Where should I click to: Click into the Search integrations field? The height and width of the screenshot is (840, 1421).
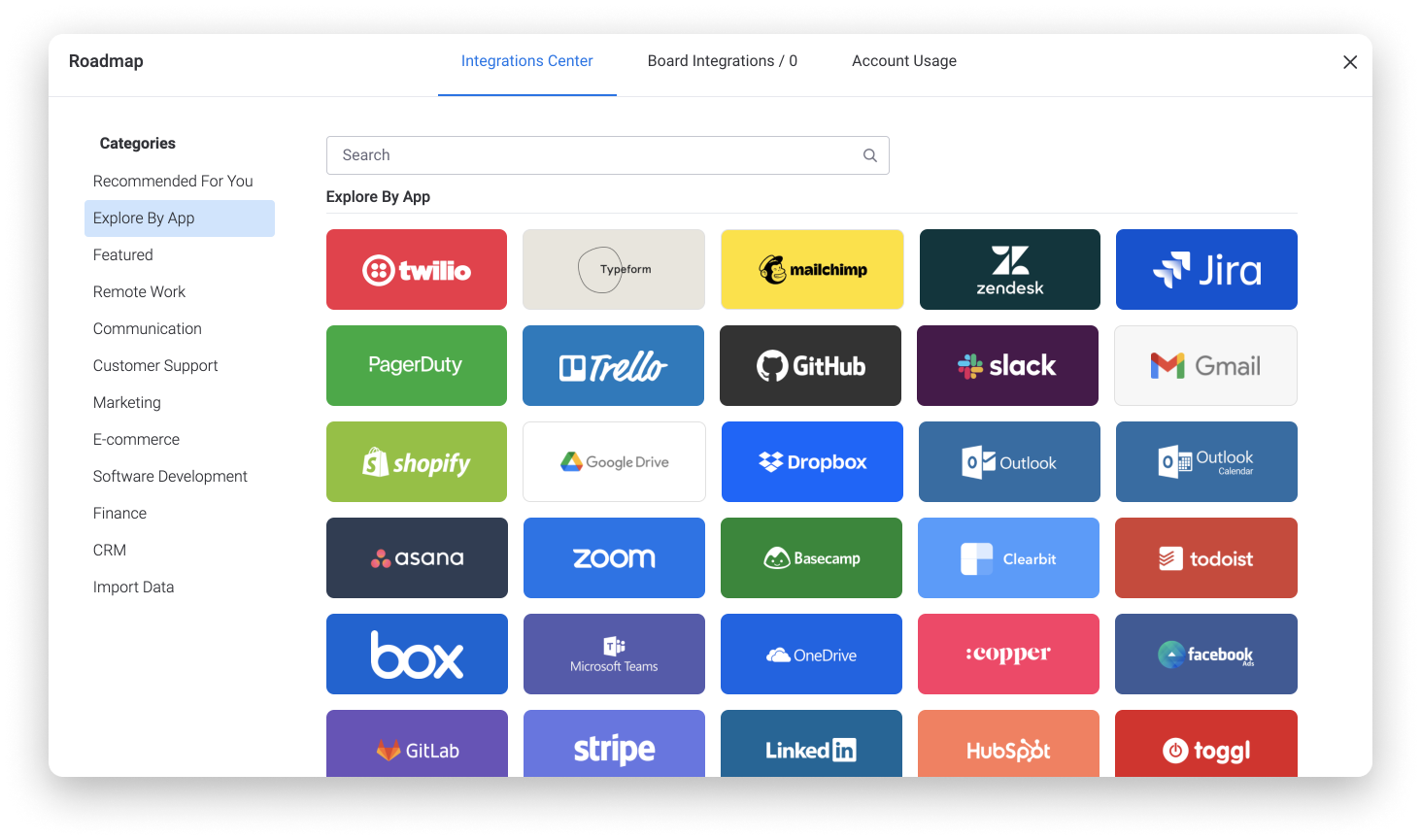608,155
